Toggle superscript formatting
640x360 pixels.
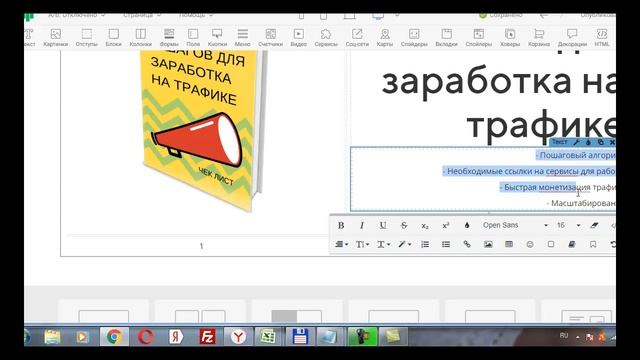point(446,225)
